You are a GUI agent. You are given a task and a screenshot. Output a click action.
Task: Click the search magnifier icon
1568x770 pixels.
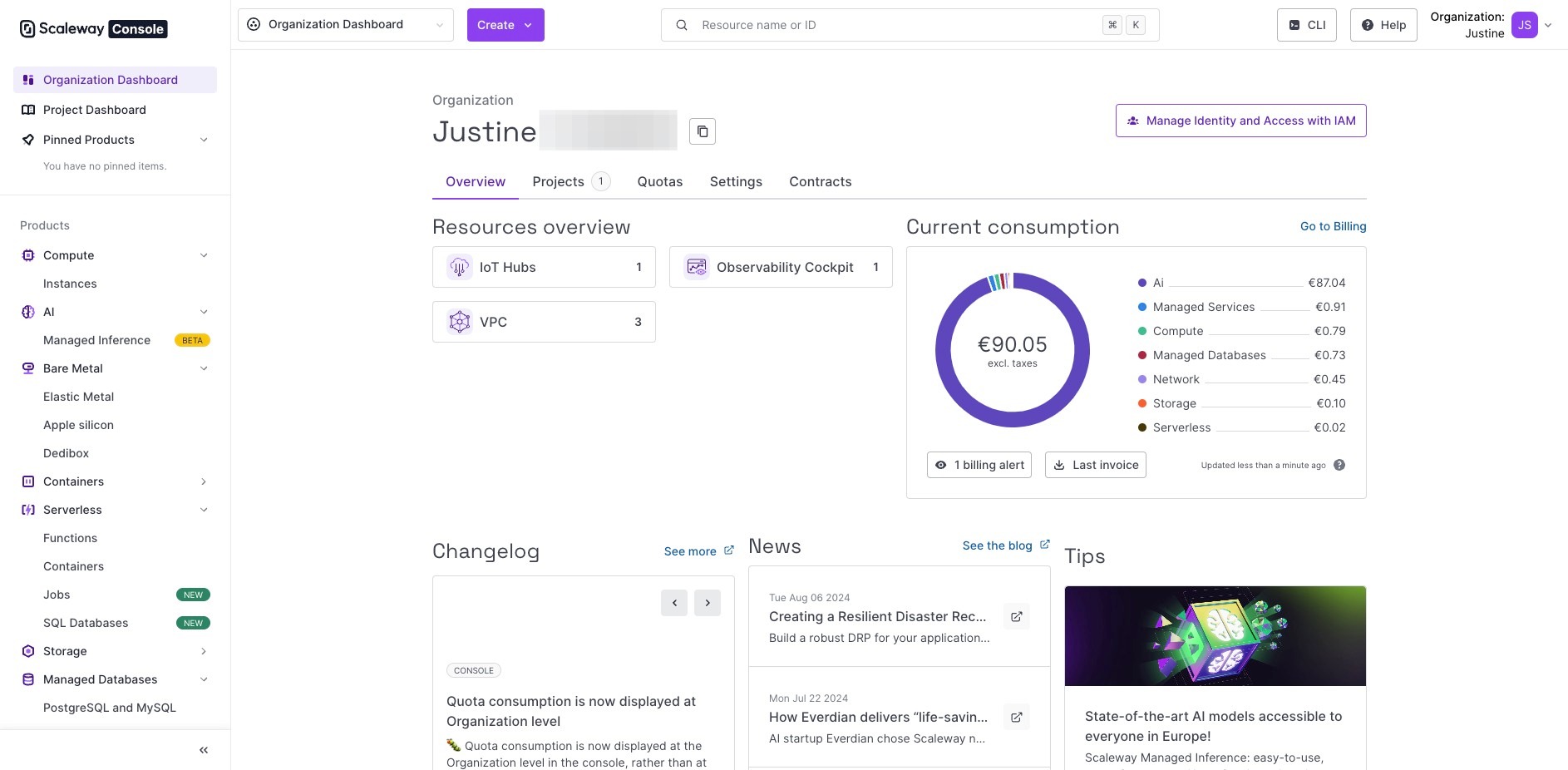[x=682, y=25]
